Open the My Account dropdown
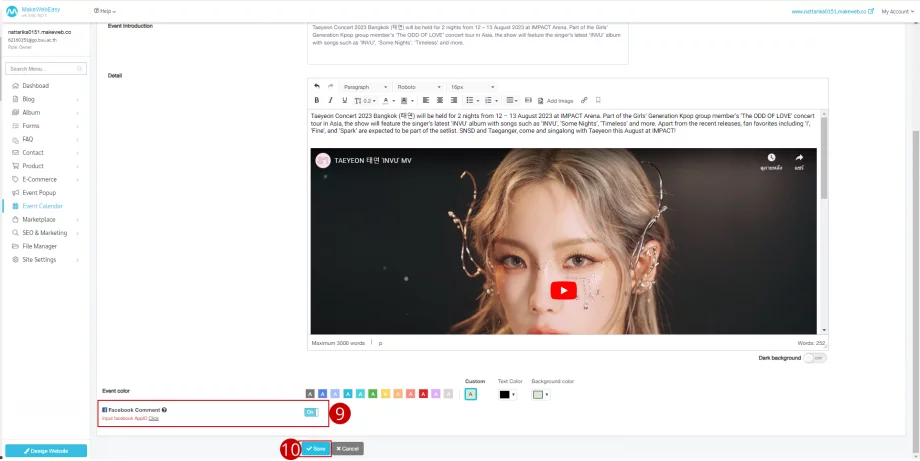Viewport: 920px width, 461px height. coord(898,11)
